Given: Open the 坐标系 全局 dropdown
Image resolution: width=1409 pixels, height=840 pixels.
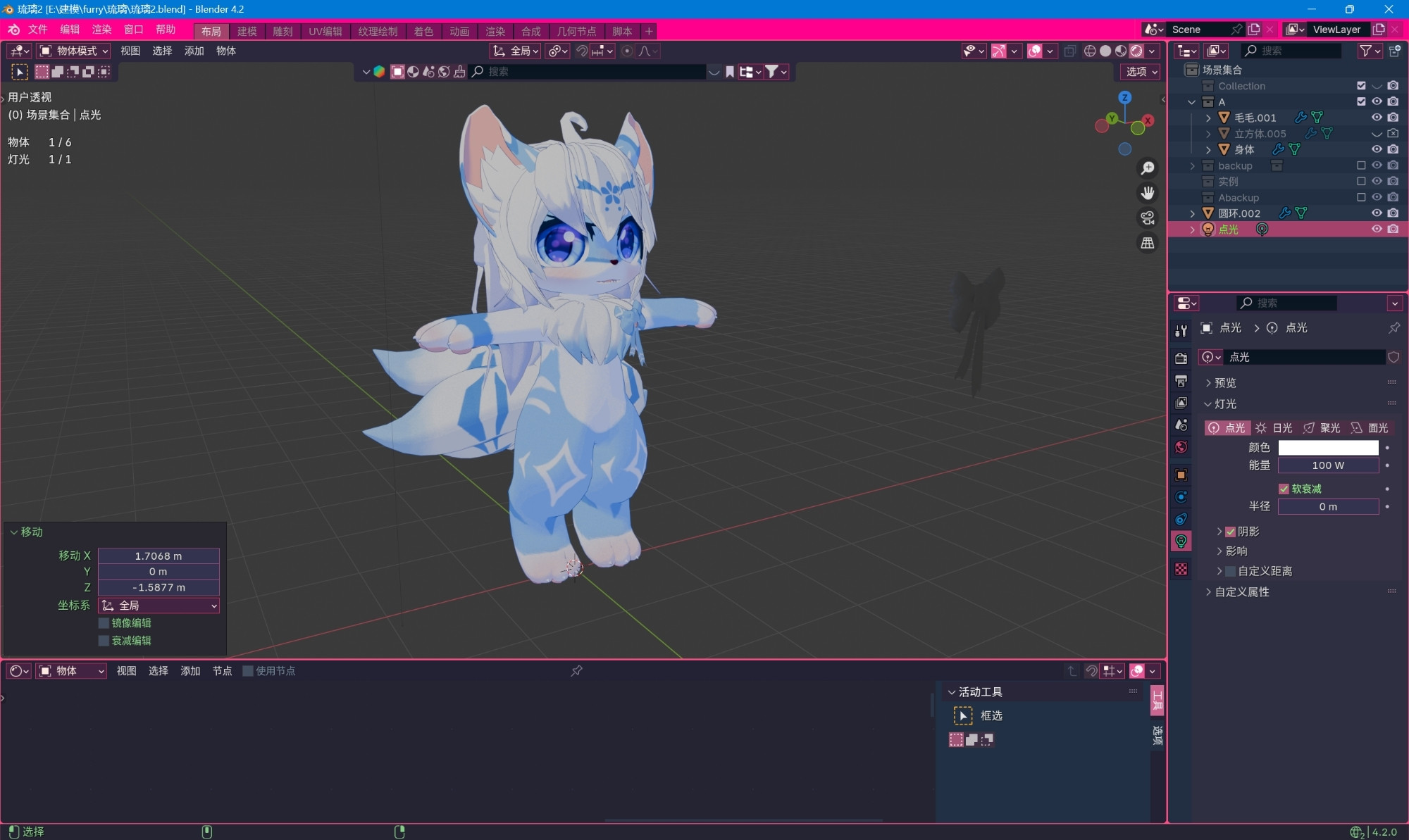Looking at the screenshot, I should point(159,606).
